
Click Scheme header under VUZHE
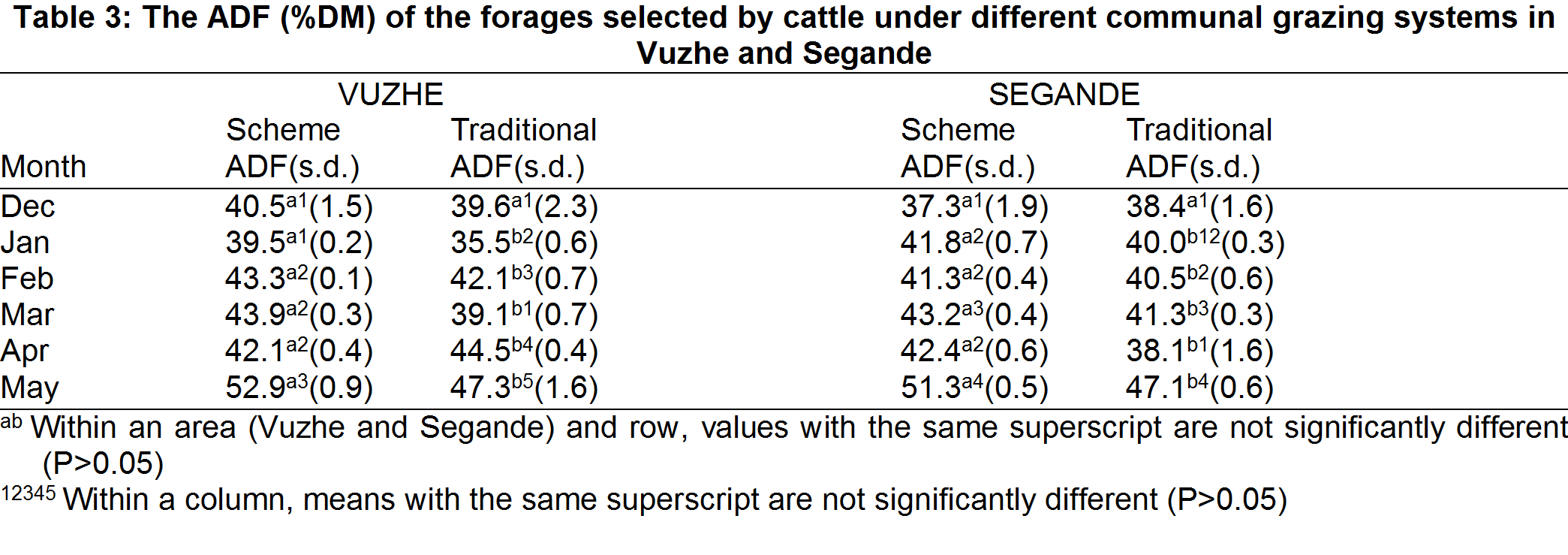click(283, 131)
